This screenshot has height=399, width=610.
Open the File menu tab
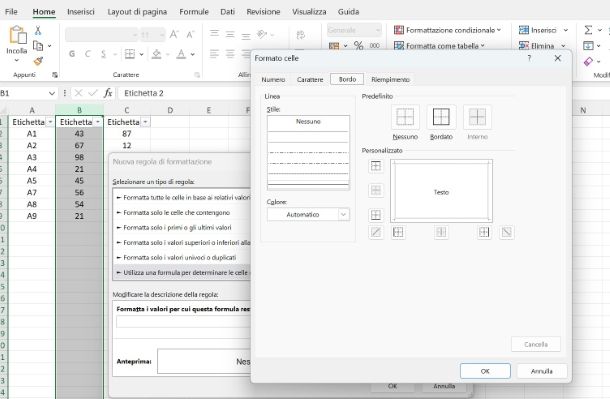pos(11,12)
